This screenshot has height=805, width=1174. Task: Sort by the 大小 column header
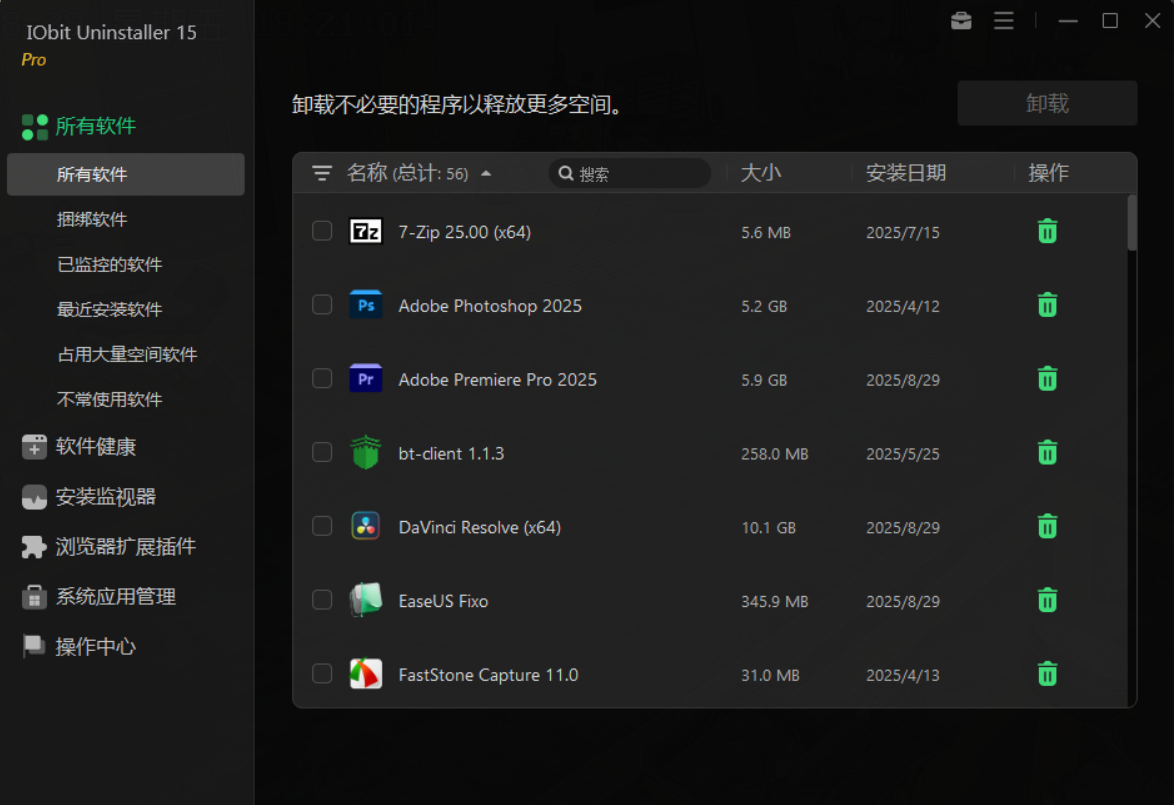pyautogui.click(x=761, y=173)
